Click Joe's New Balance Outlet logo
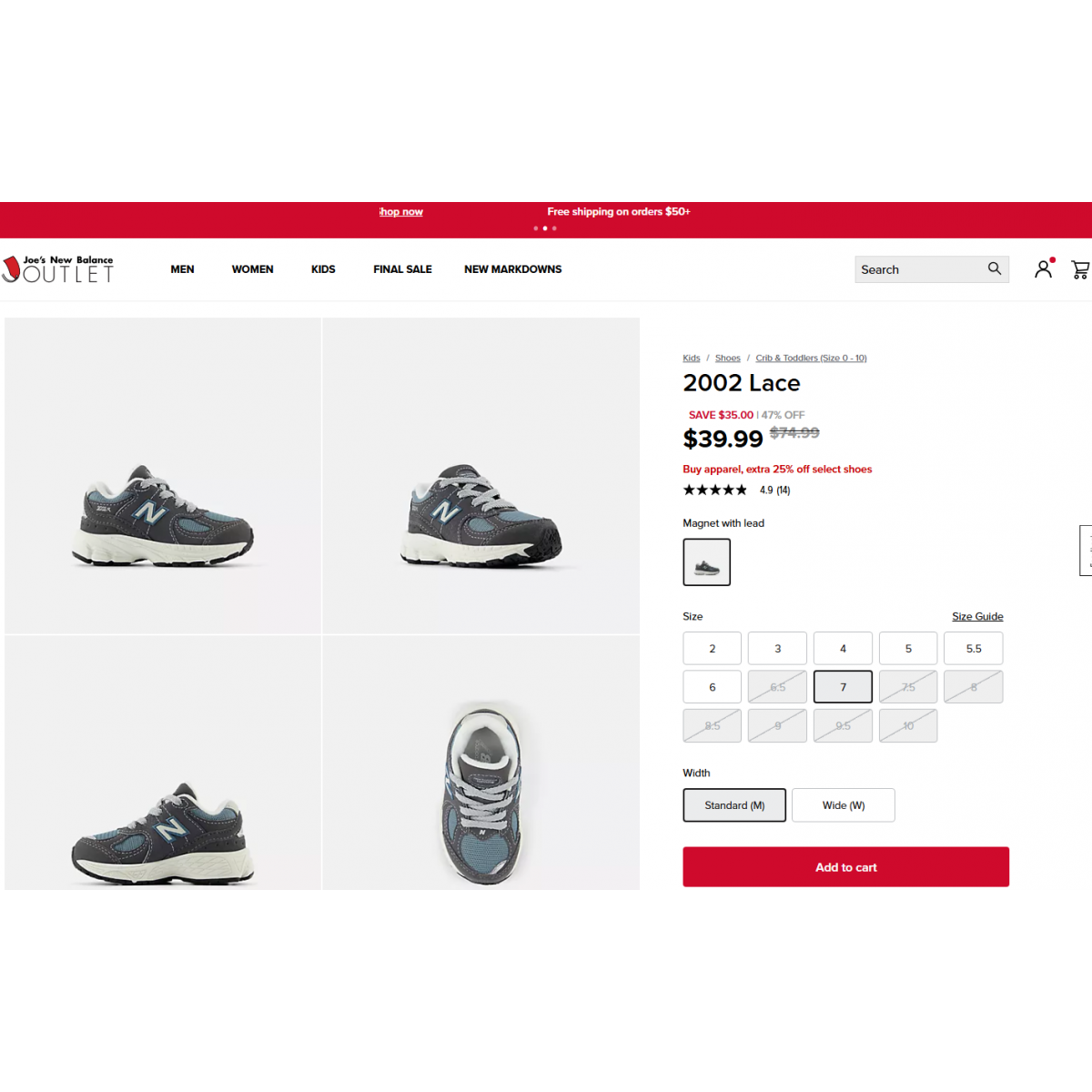The image size is (1092, 1092). (57, 269)
